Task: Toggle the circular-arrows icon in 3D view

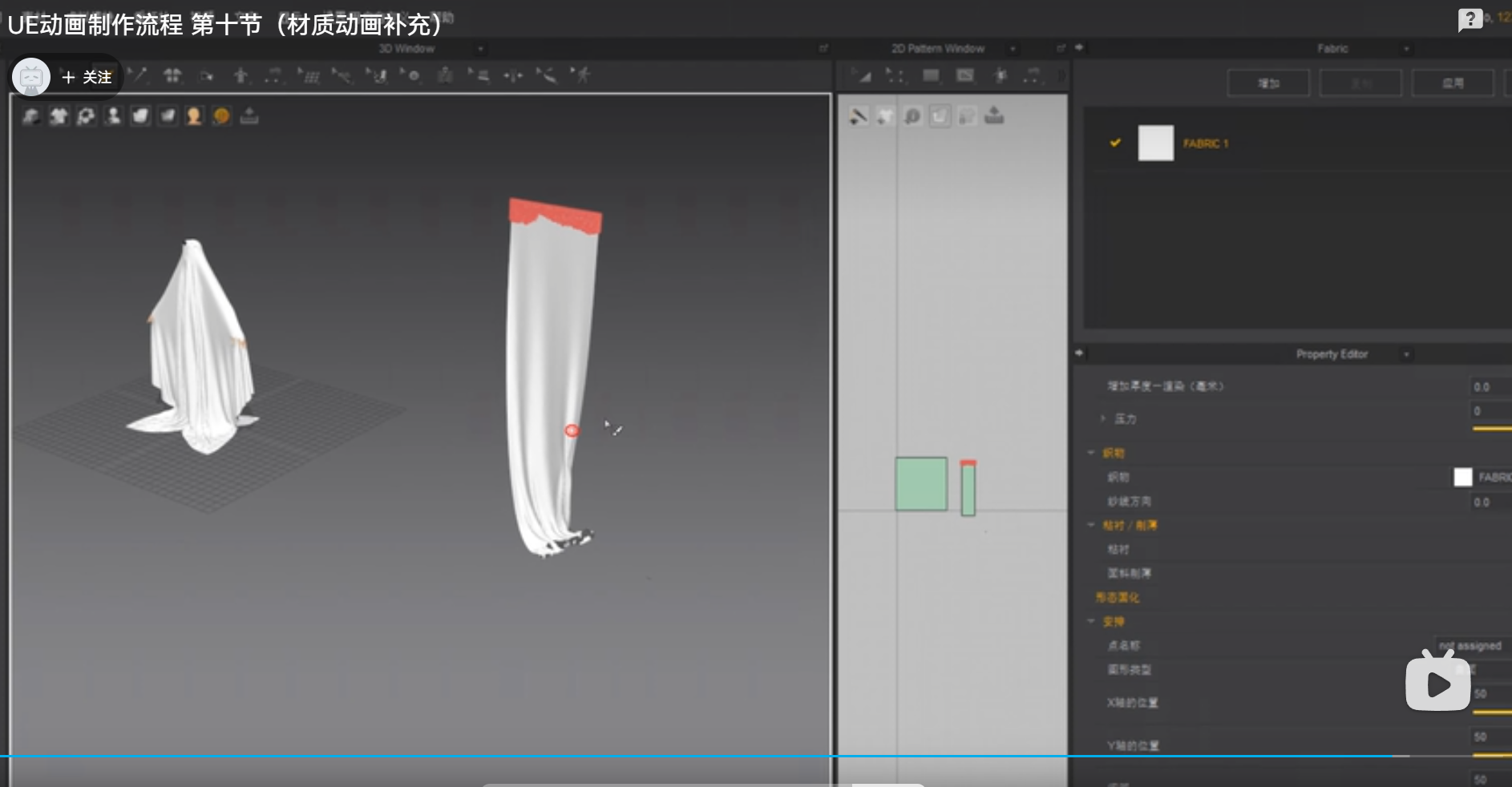Action: [86, 116]
